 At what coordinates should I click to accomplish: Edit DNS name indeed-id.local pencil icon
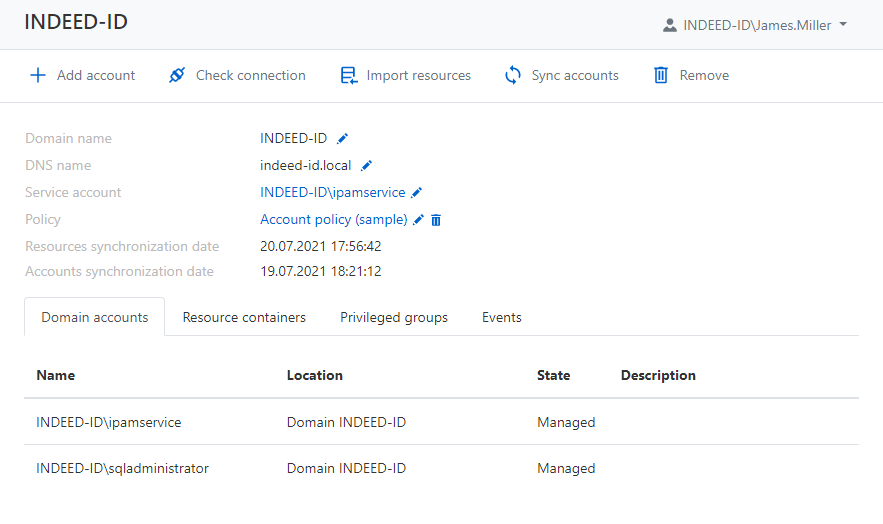point(366,165)
